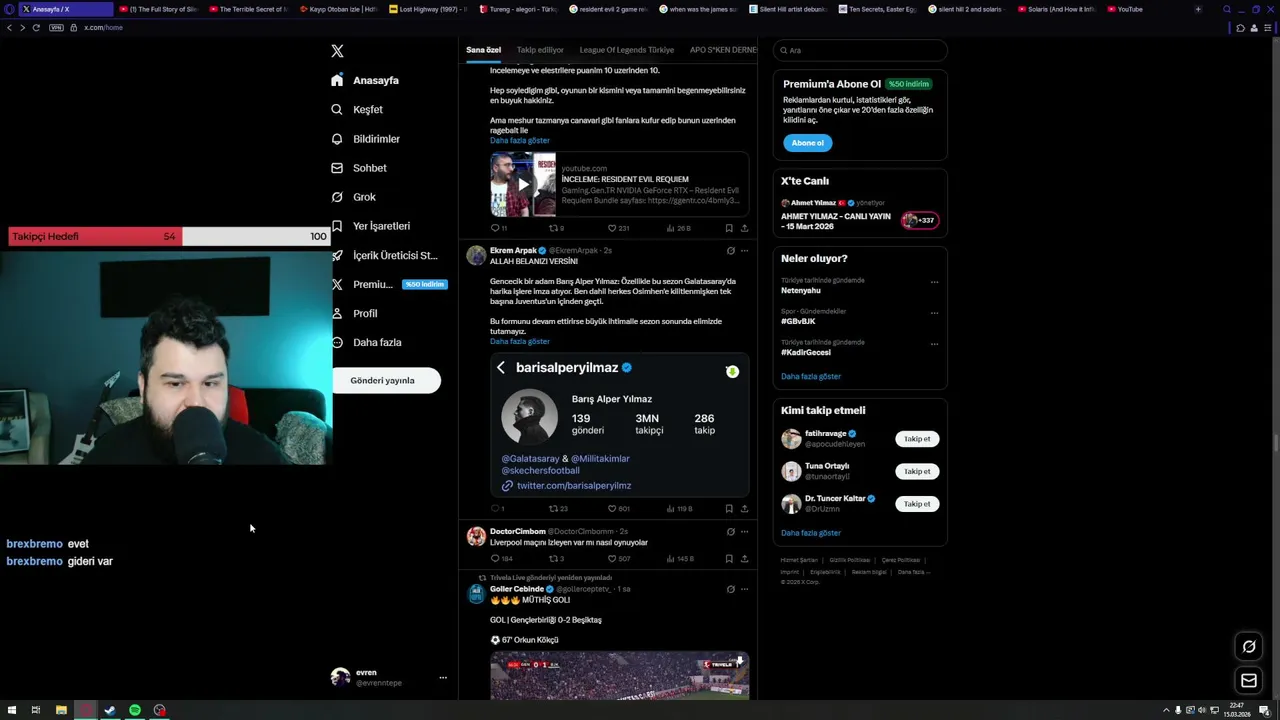Viewport: 1280px width, 720px height.
Task: Repost DoctorCimbom's post
Action: pyautogui.click(x=556, y=559)
